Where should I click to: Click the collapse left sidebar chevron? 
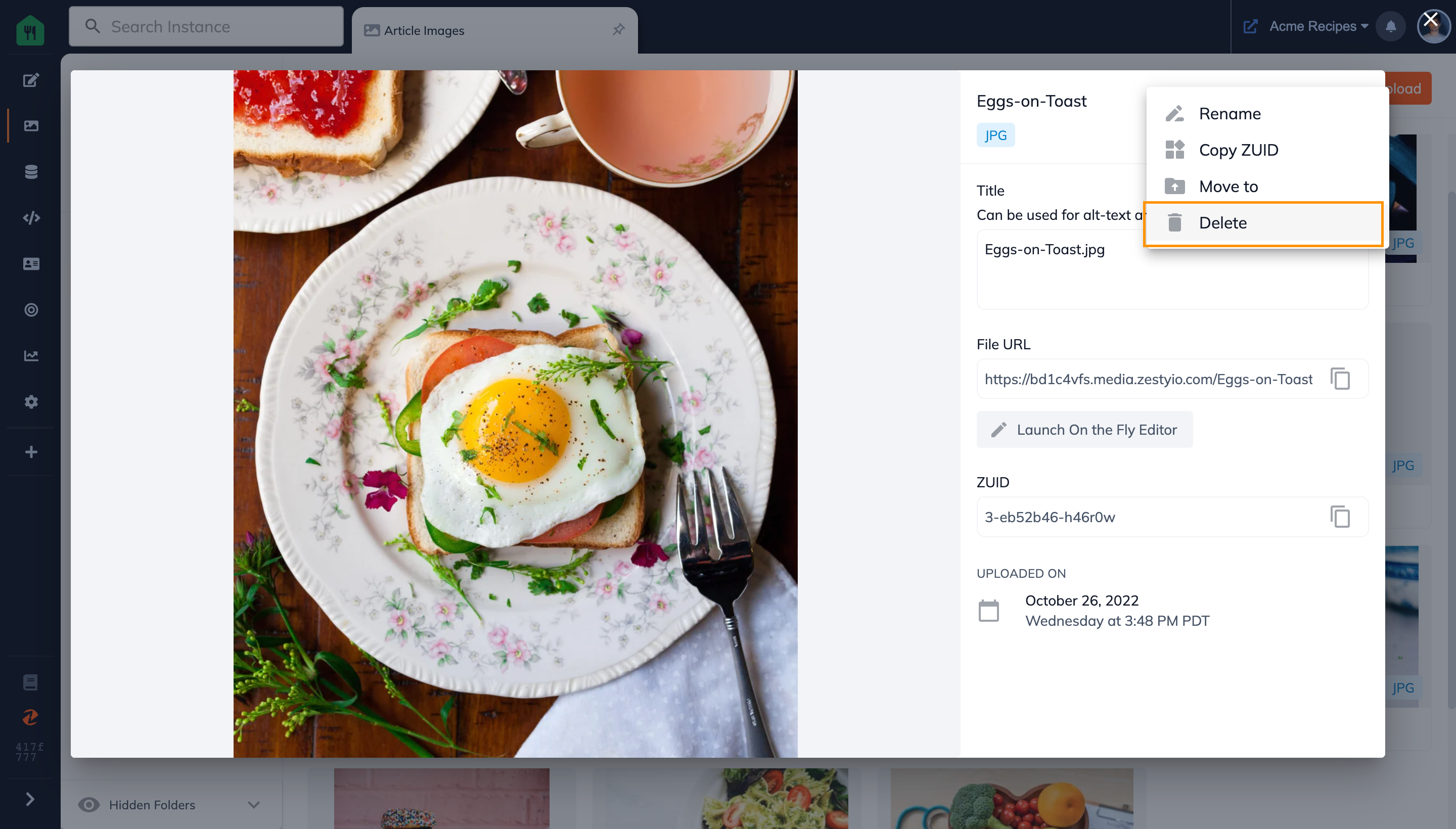point(29,799)
